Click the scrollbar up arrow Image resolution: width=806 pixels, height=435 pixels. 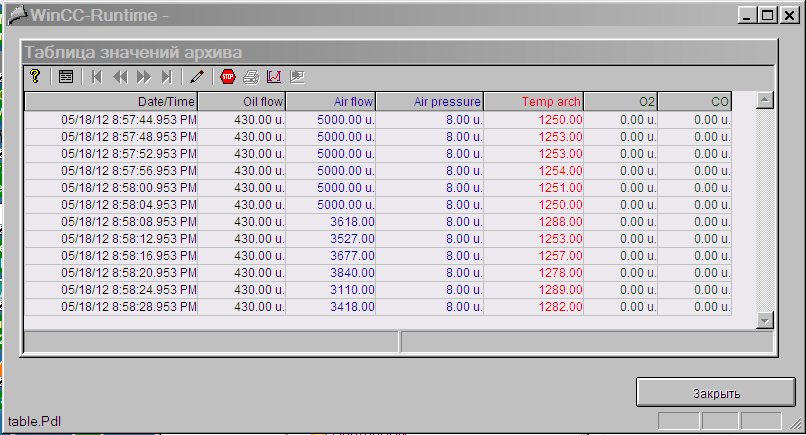764,100
